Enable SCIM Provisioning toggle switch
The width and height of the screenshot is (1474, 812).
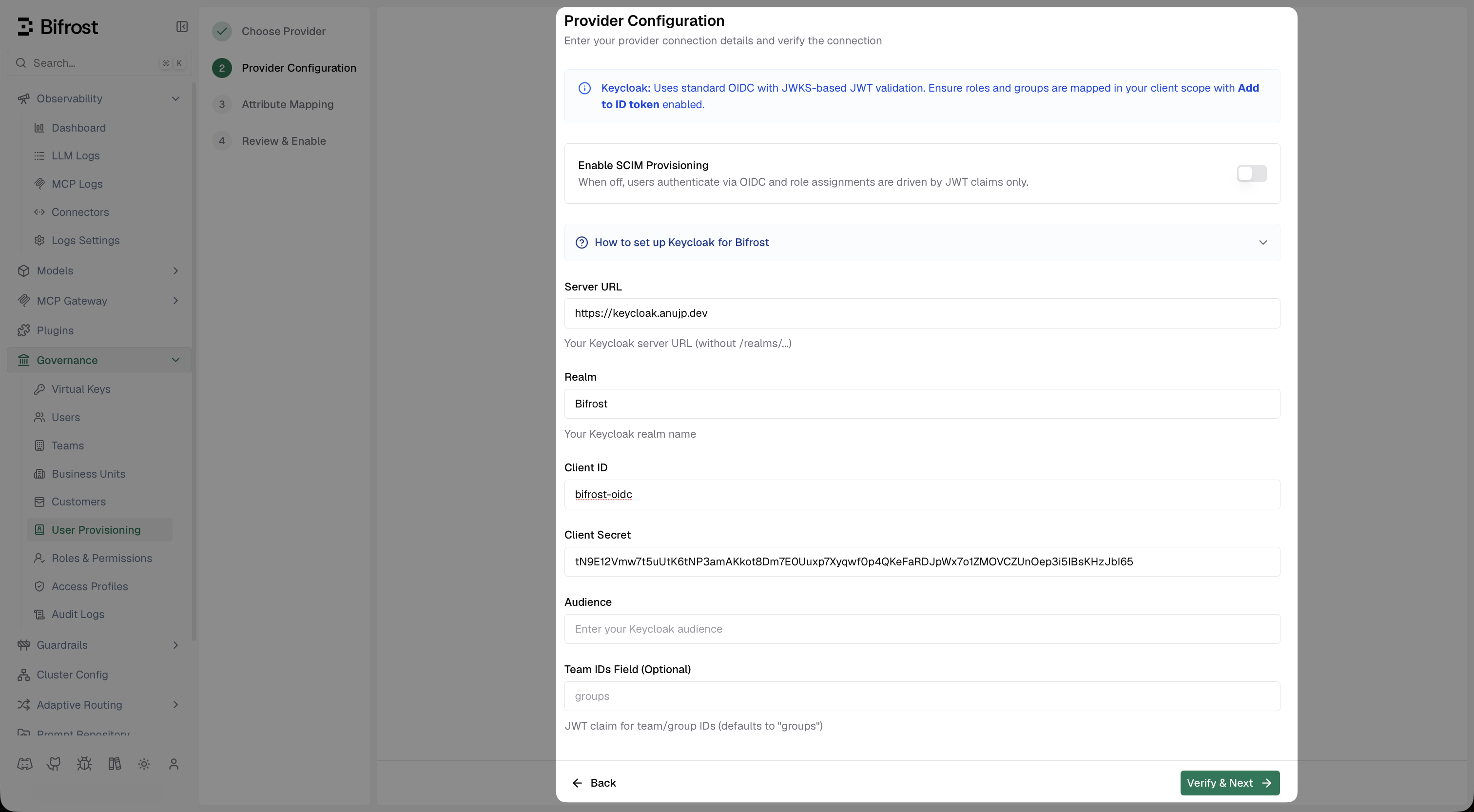(1251, 174)
